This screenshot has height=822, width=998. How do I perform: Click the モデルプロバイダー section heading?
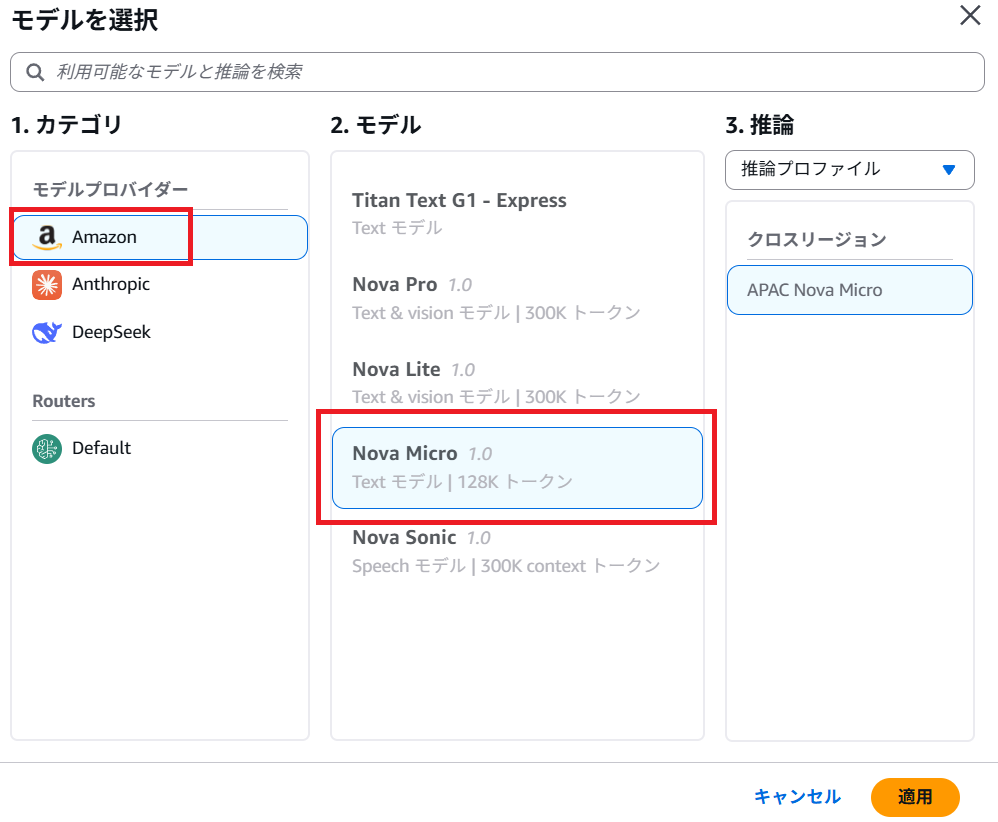(110, 189)
